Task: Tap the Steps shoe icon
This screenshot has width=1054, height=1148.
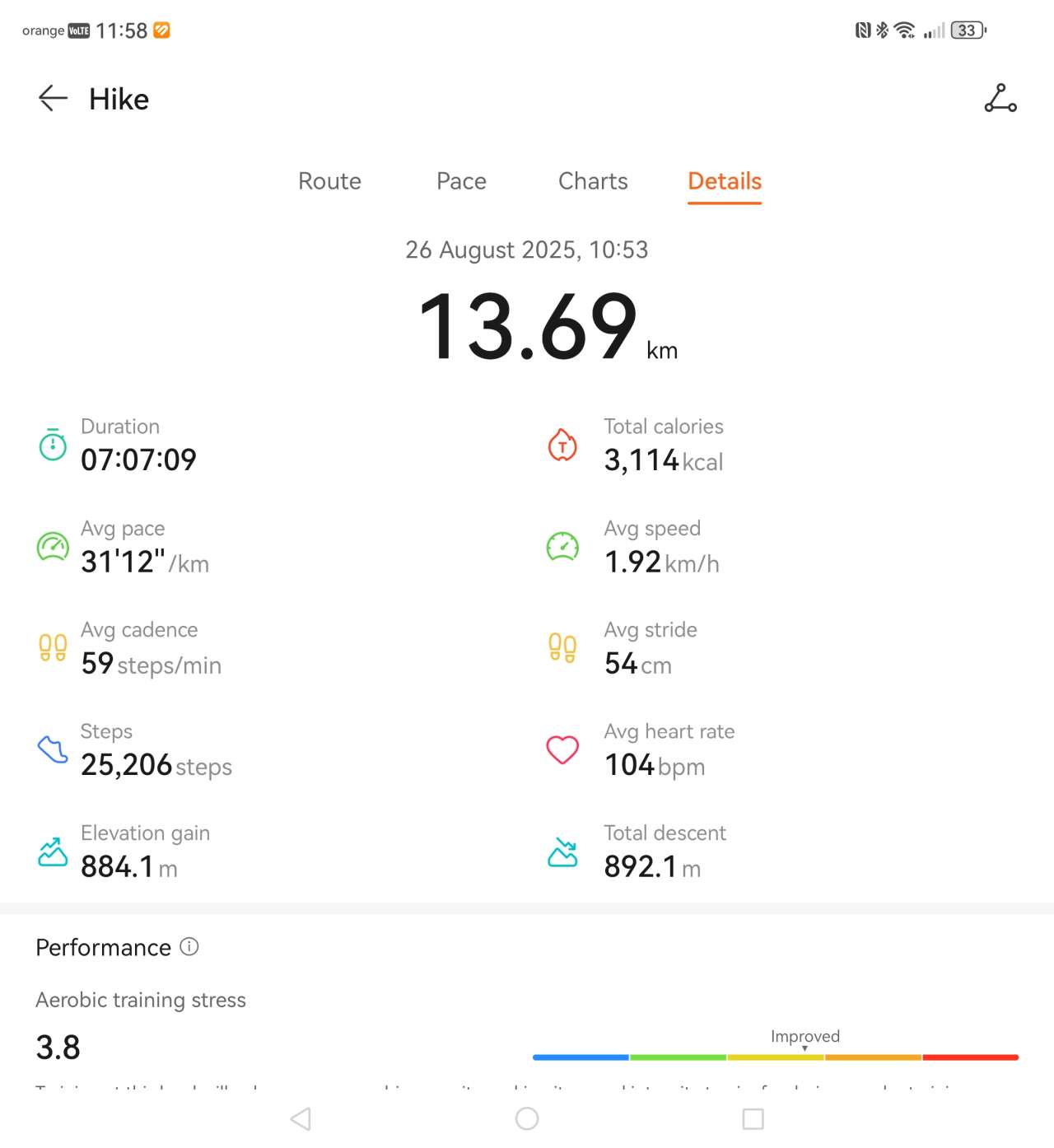Action: coord(54,749)
